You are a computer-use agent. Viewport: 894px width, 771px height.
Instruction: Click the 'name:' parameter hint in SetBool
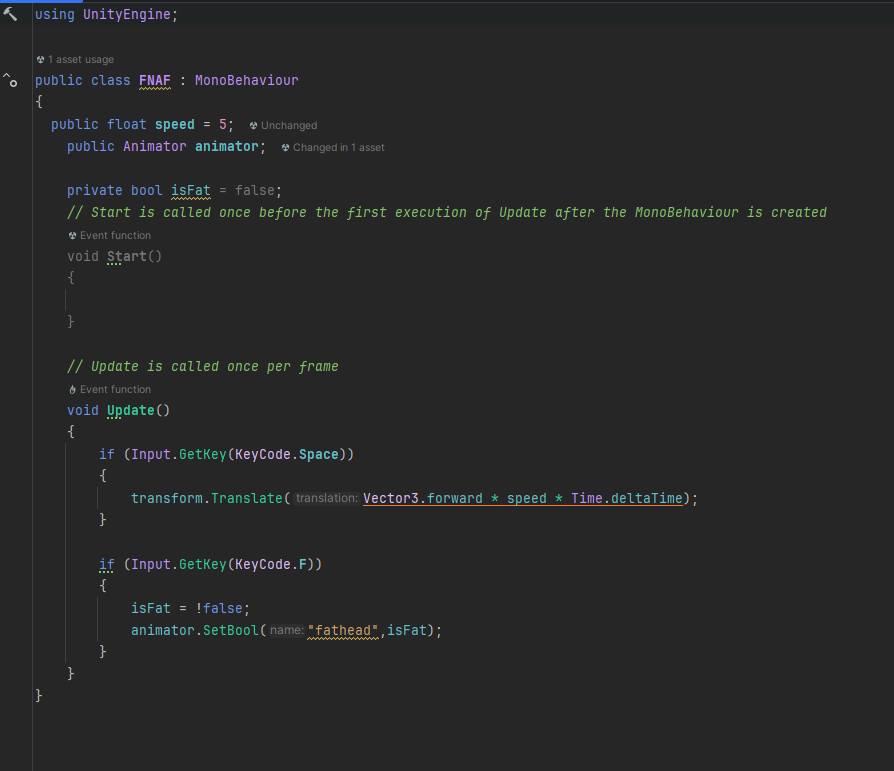(x=287, y=630)
